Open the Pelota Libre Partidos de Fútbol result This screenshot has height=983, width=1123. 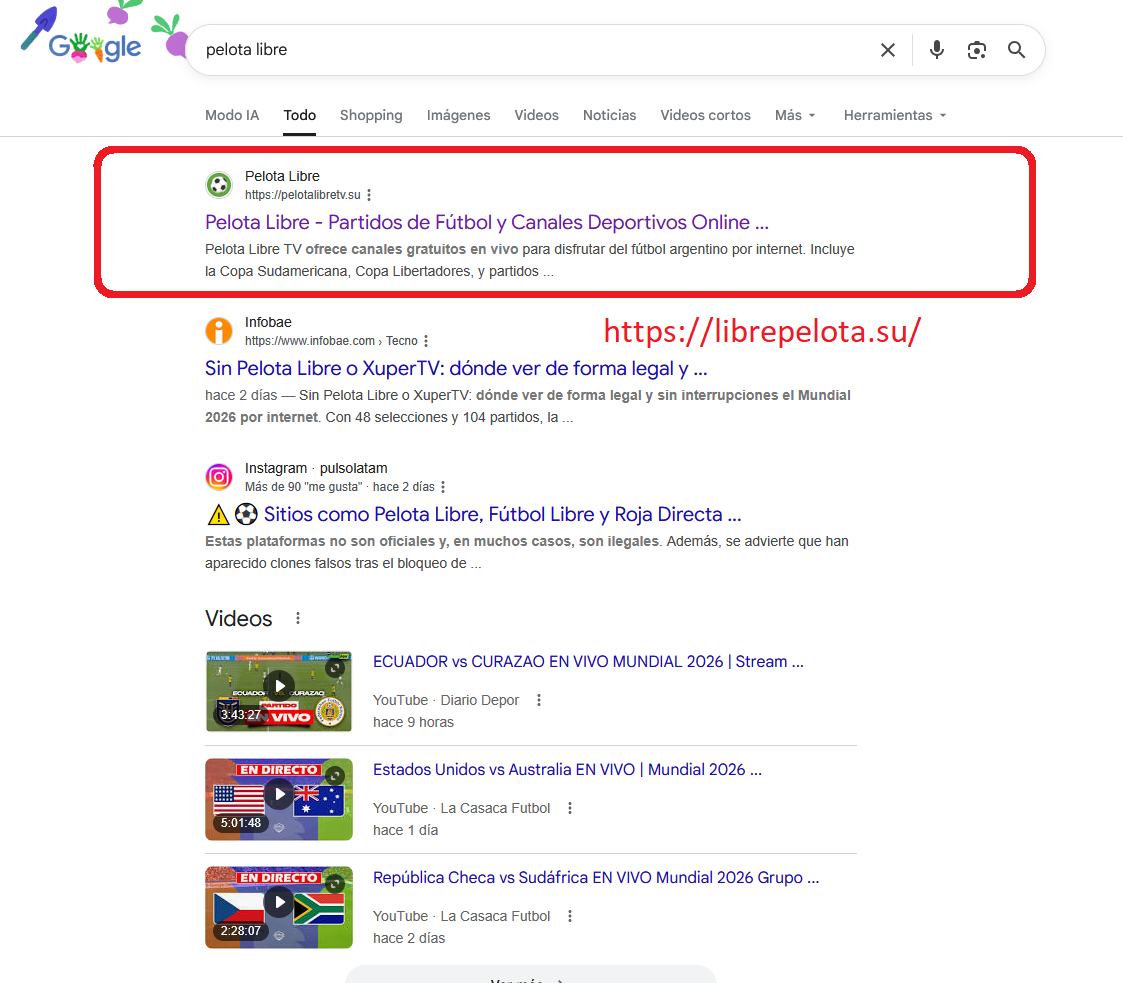(487, 223)
